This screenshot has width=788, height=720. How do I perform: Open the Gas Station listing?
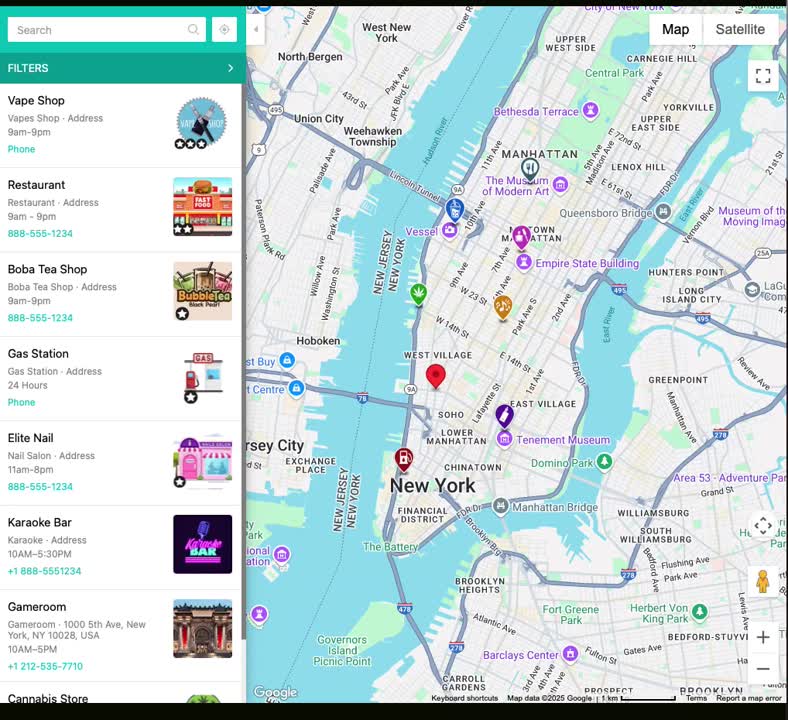pyautogui.click(x=38, y=354)
